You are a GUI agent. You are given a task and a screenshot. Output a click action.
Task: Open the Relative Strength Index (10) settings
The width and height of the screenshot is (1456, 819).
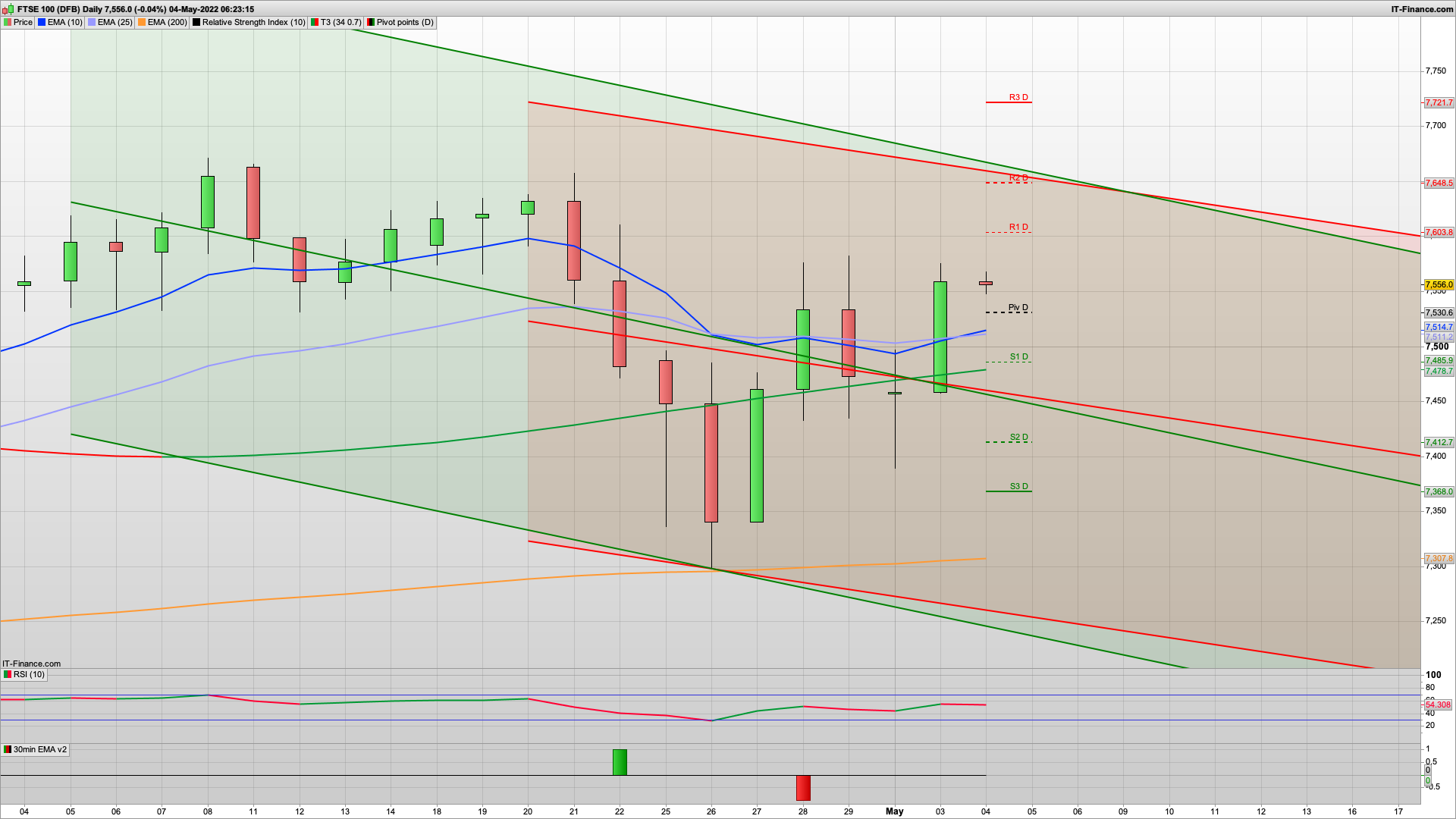pyautogui.click(x=253, y=22)
